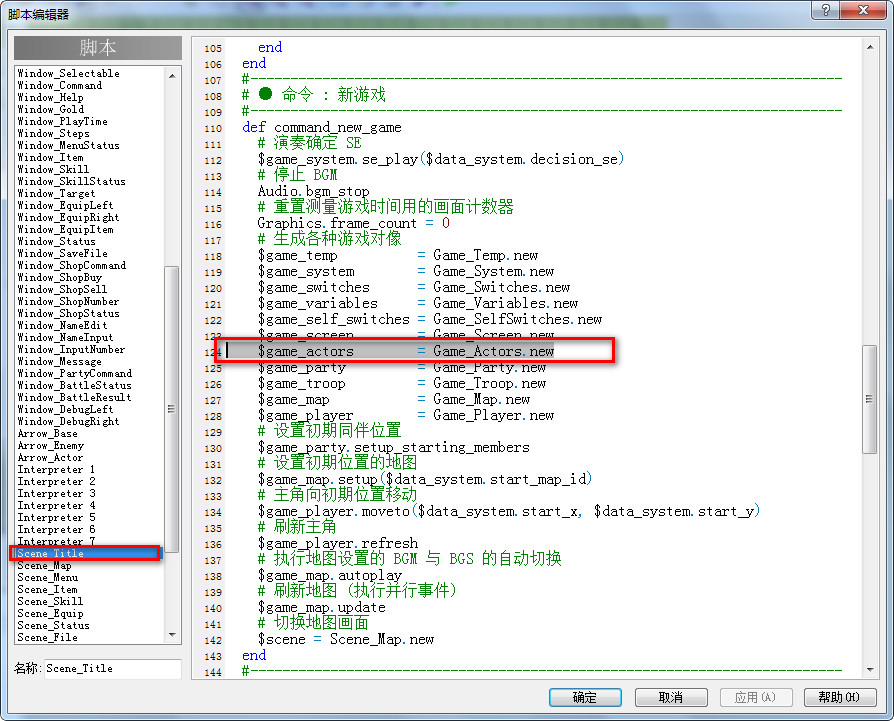This screenshot has width=894, height=721.
Task: Click the 确定 confirm button
Action: (x=585, y=697)
